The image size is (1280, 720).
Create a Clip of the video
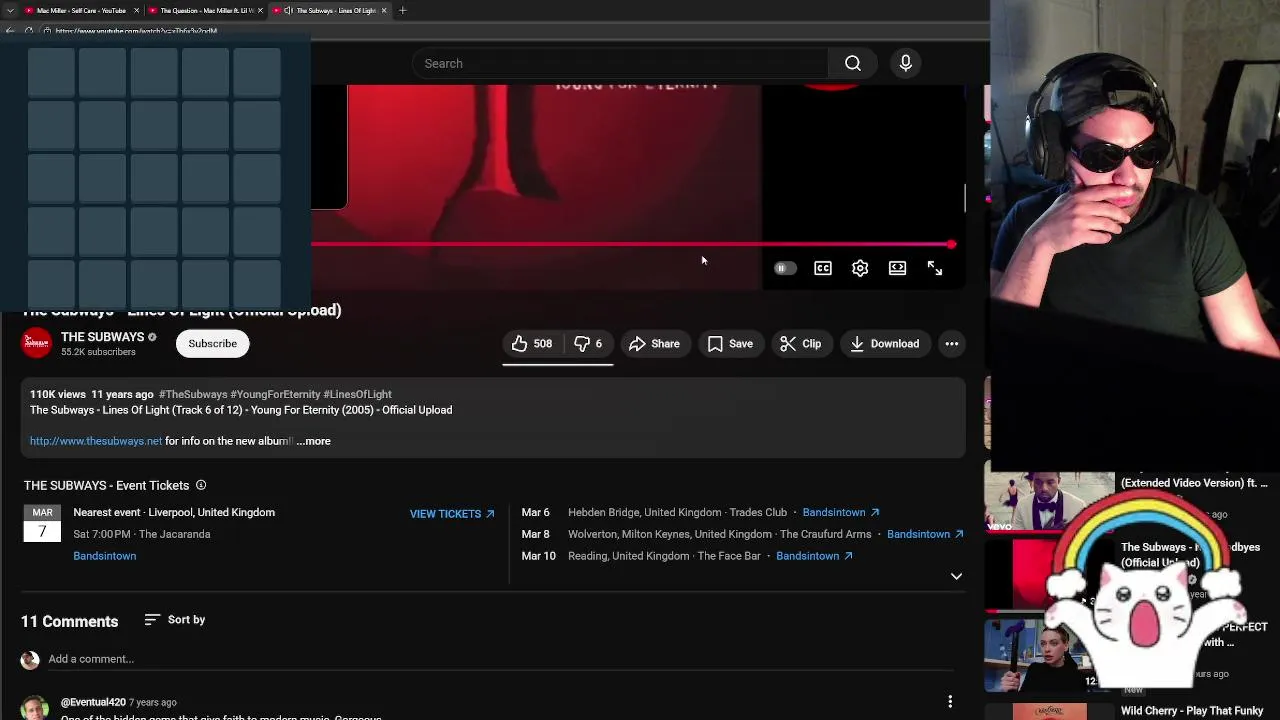point(801,344)
